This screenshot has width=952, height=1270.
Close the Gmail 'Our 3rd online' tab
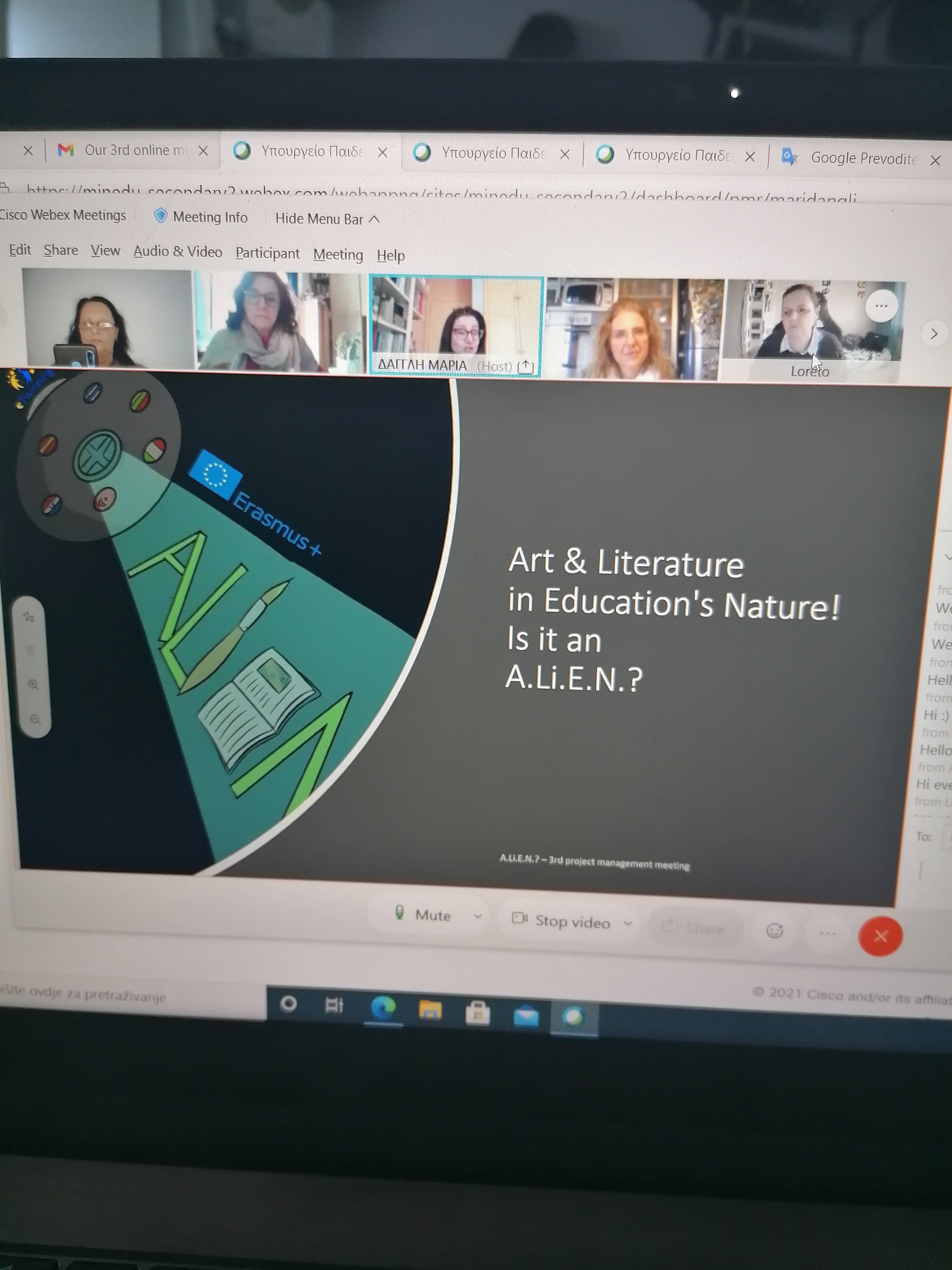pyautogui.click(x=203, y=151)
